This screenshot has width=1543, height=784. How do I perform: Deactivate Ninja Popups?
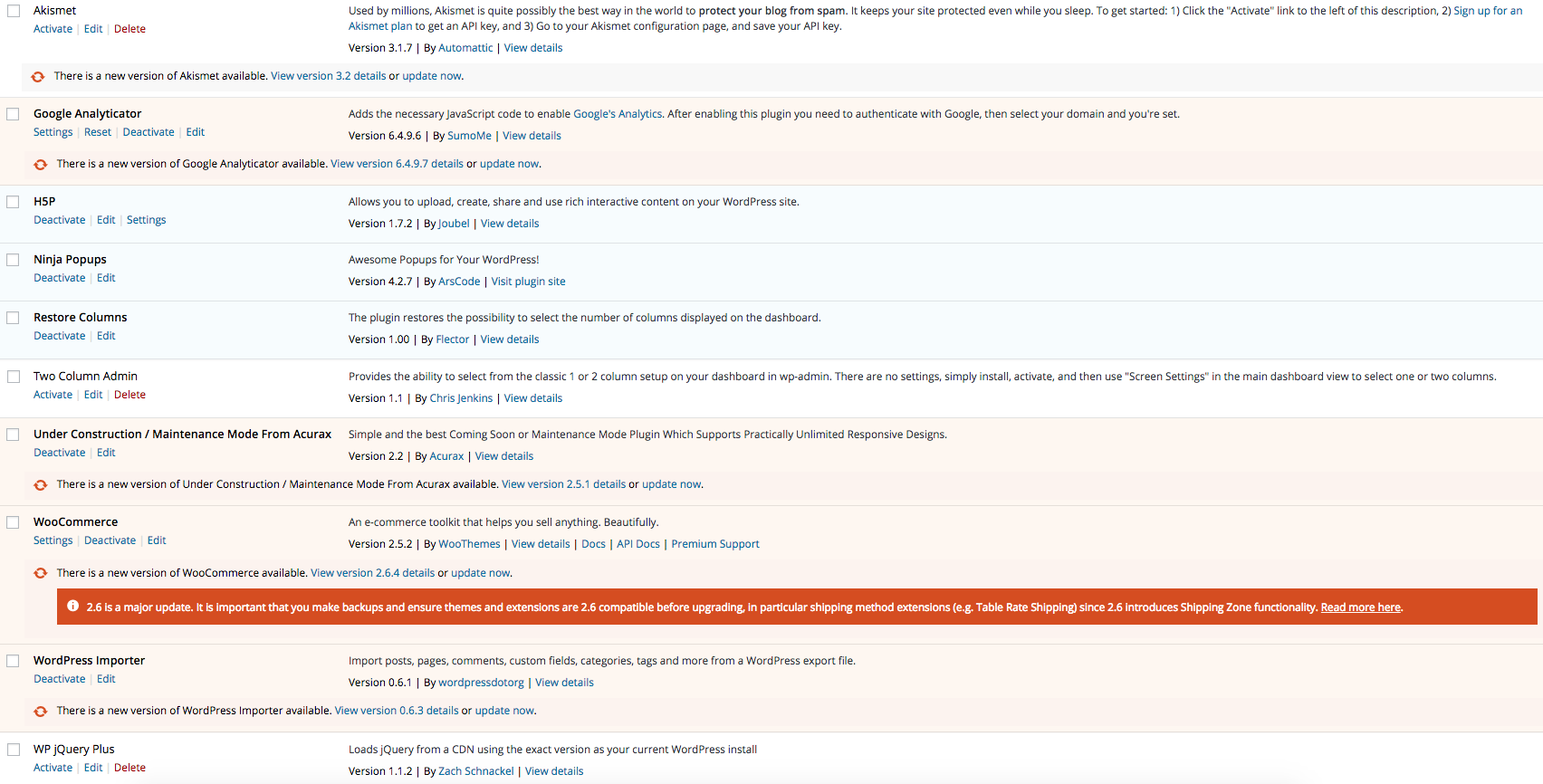point(59,278)
